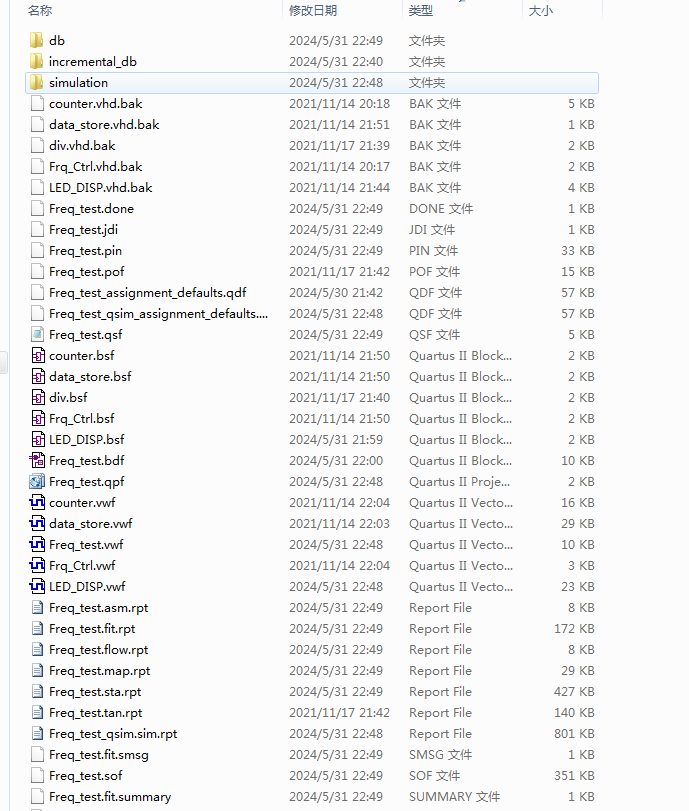Select file name Freq_test.jdi
This screenshot has width=689, height=811.
click(83, 230)
